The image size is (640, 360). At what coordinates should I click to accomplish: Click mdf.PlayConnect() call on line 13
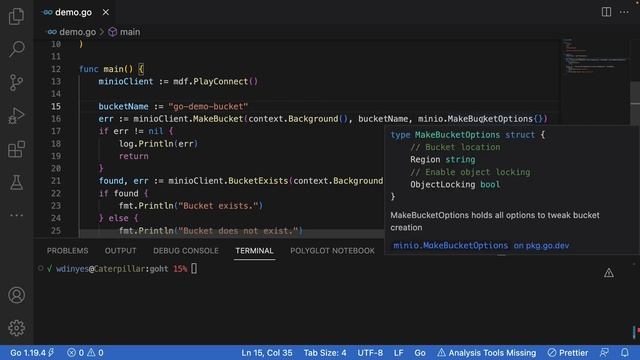click(215, 81)
